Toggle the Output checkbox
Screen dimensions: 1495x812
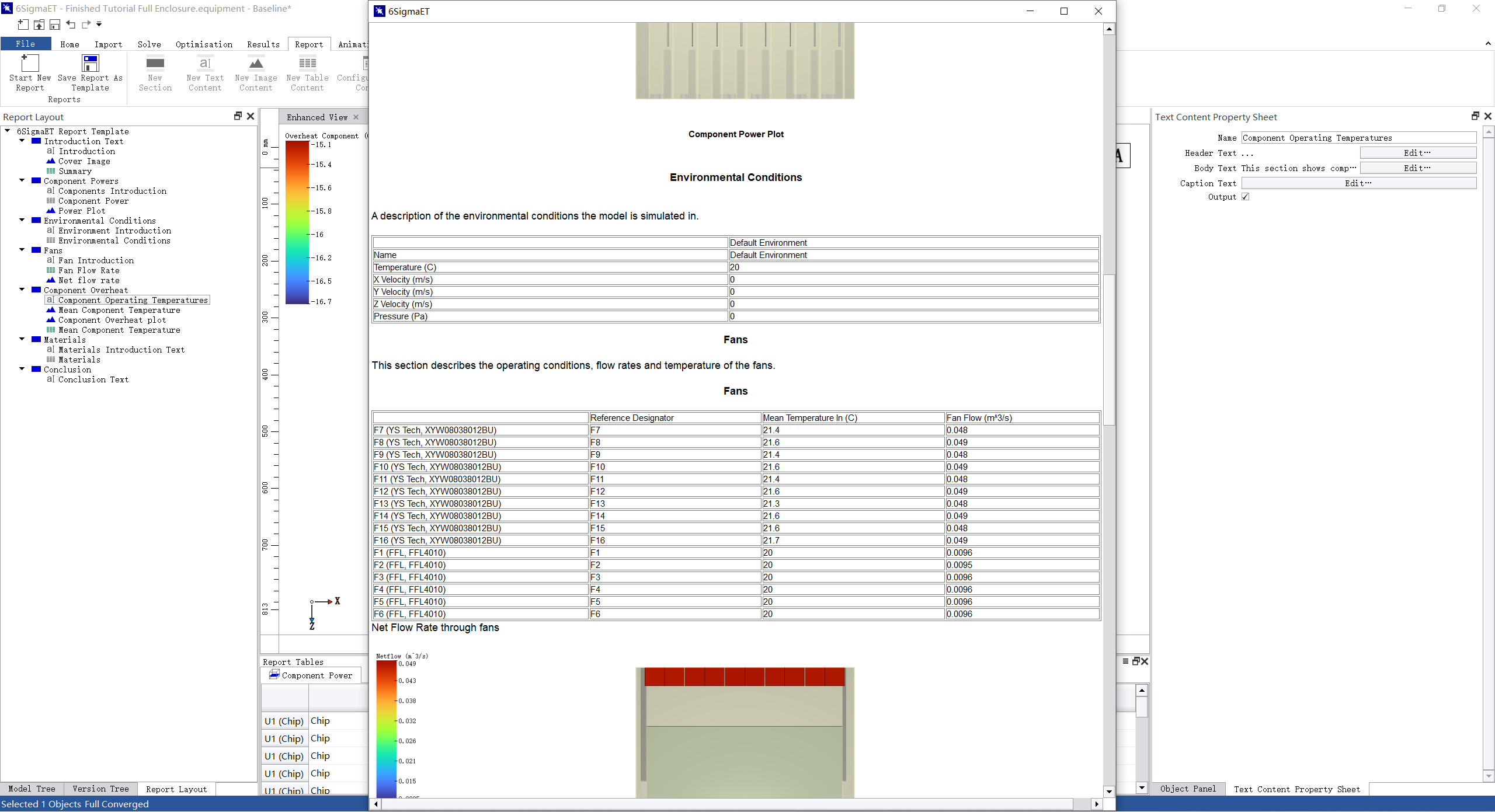point(1245,197)
